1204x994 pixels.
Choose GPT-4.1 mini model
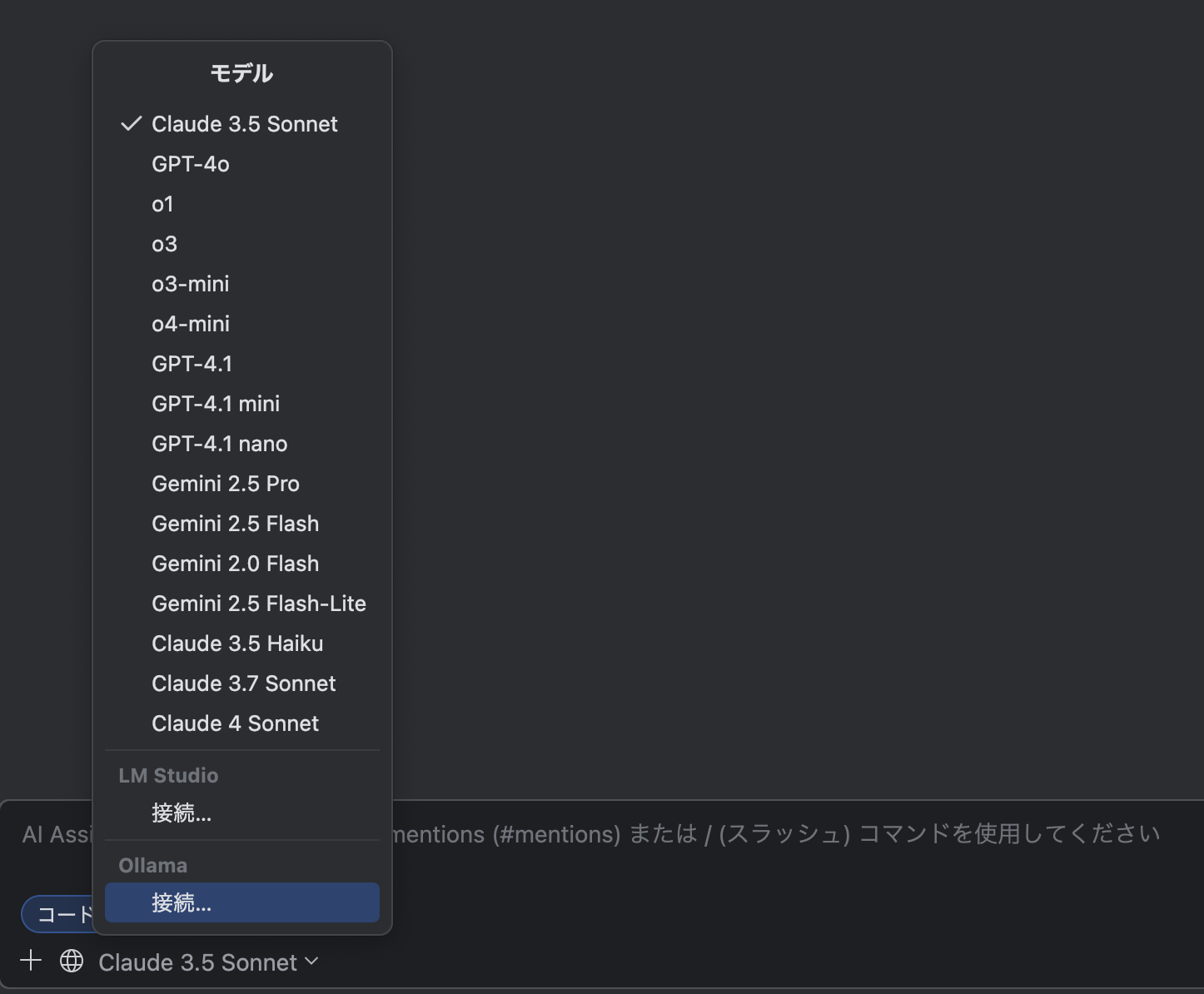(x=215, y=403)
